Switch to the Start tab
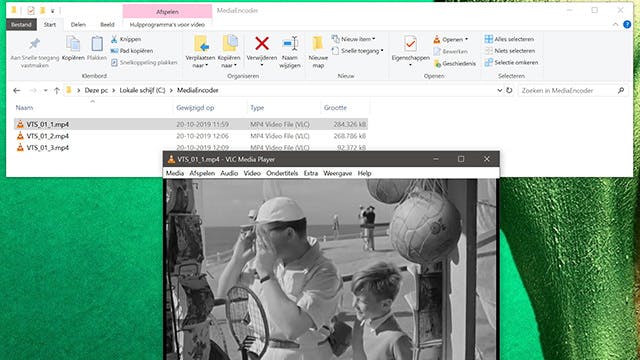This screenshot has height=360, width=640. [50, 24]
